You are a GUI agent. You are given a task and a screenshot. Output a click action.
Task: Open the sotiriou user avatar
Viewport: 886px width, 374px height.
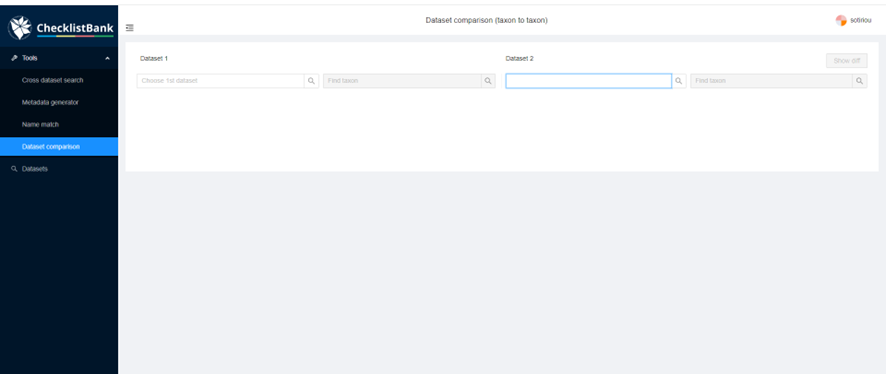coord(841,20)
